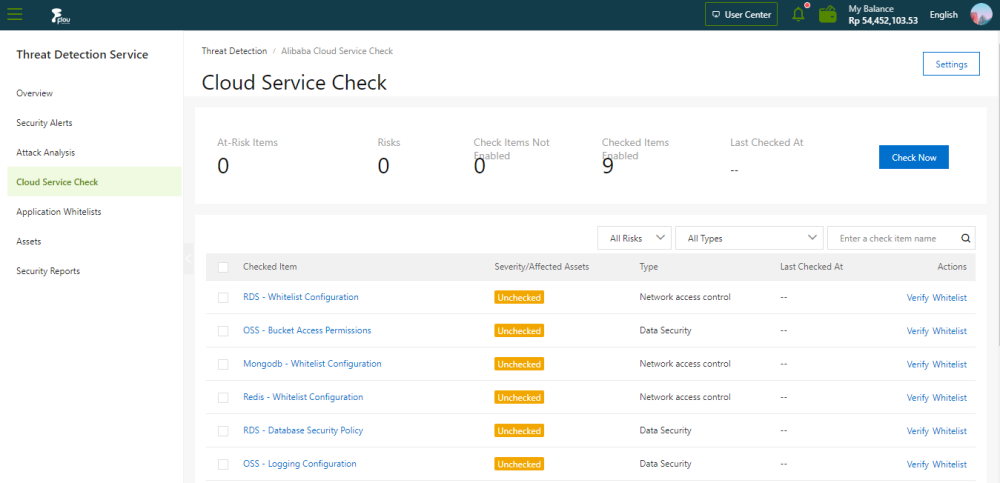Tick Mongodb - Whitelist Configuration checkbox

point(223,364)
